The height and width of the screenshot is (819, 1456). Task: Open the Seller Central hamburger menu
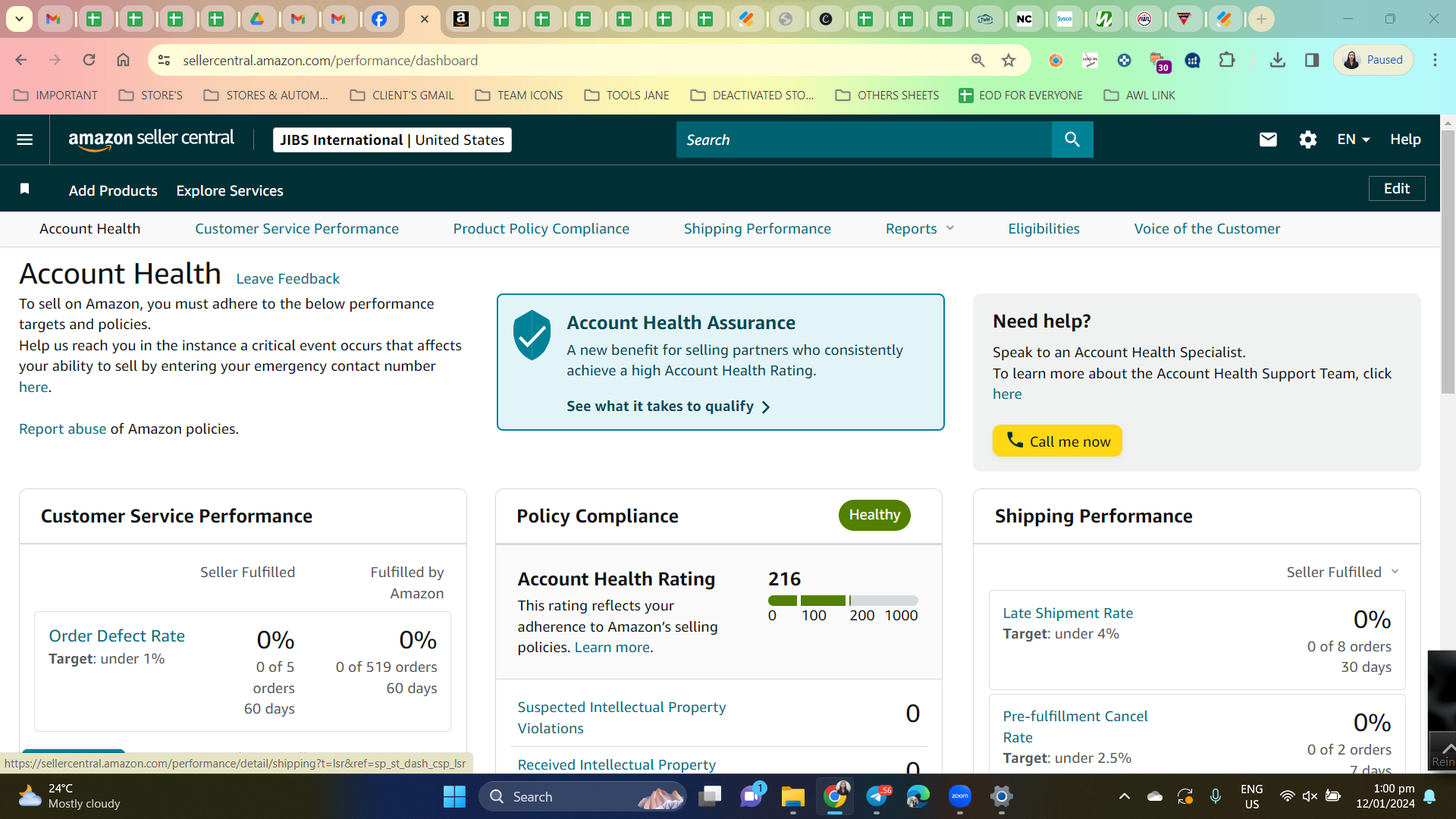pos(24,140)
